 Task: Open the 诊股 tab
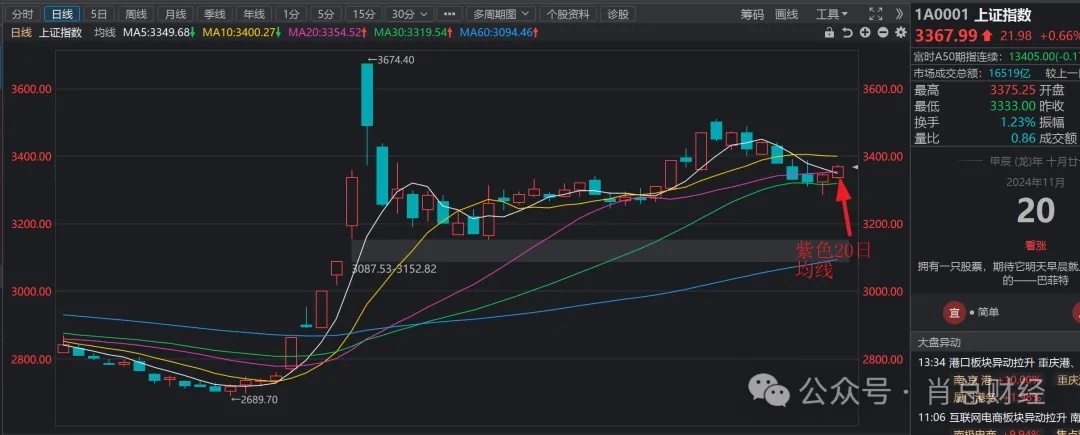pos(619,14)
